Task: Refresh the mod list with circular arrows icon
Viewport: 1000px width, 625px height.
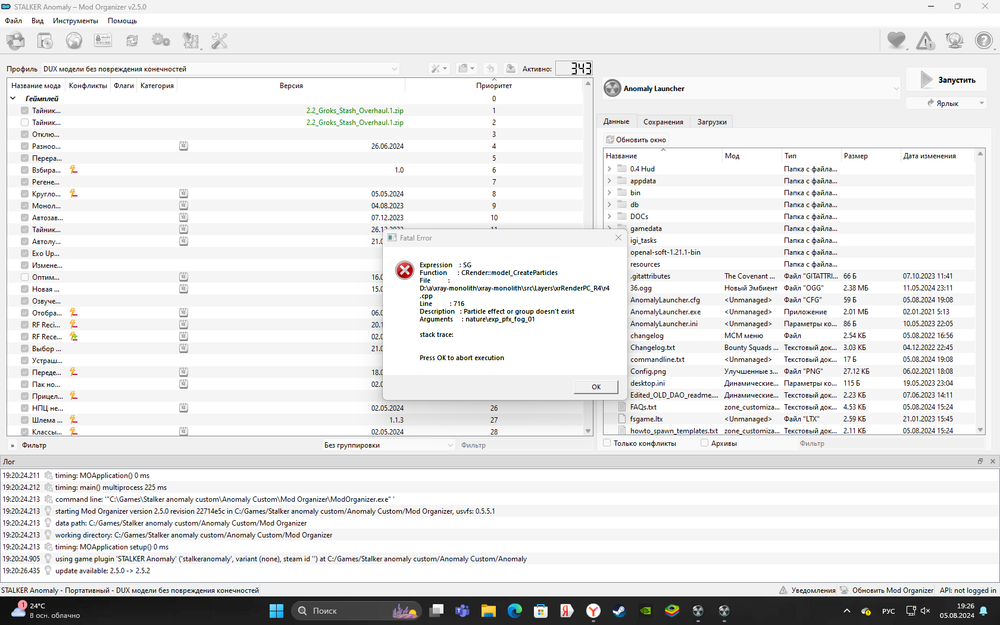Action: (131, 40)
